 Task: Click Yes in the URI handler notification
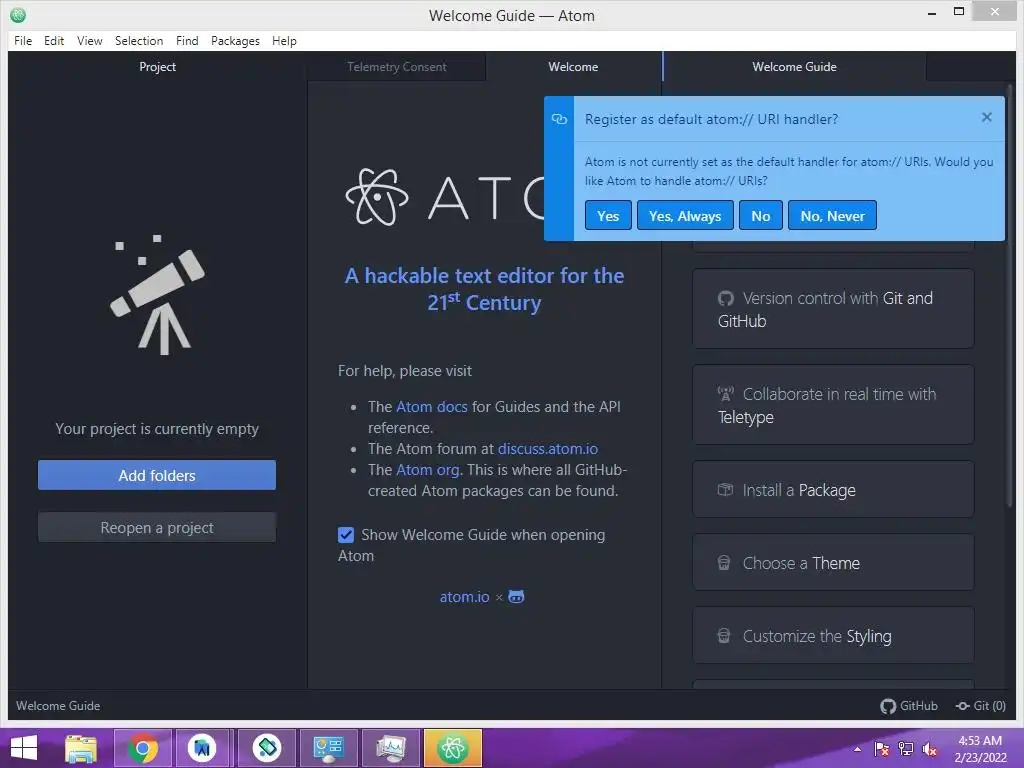(x=608, y=216)
